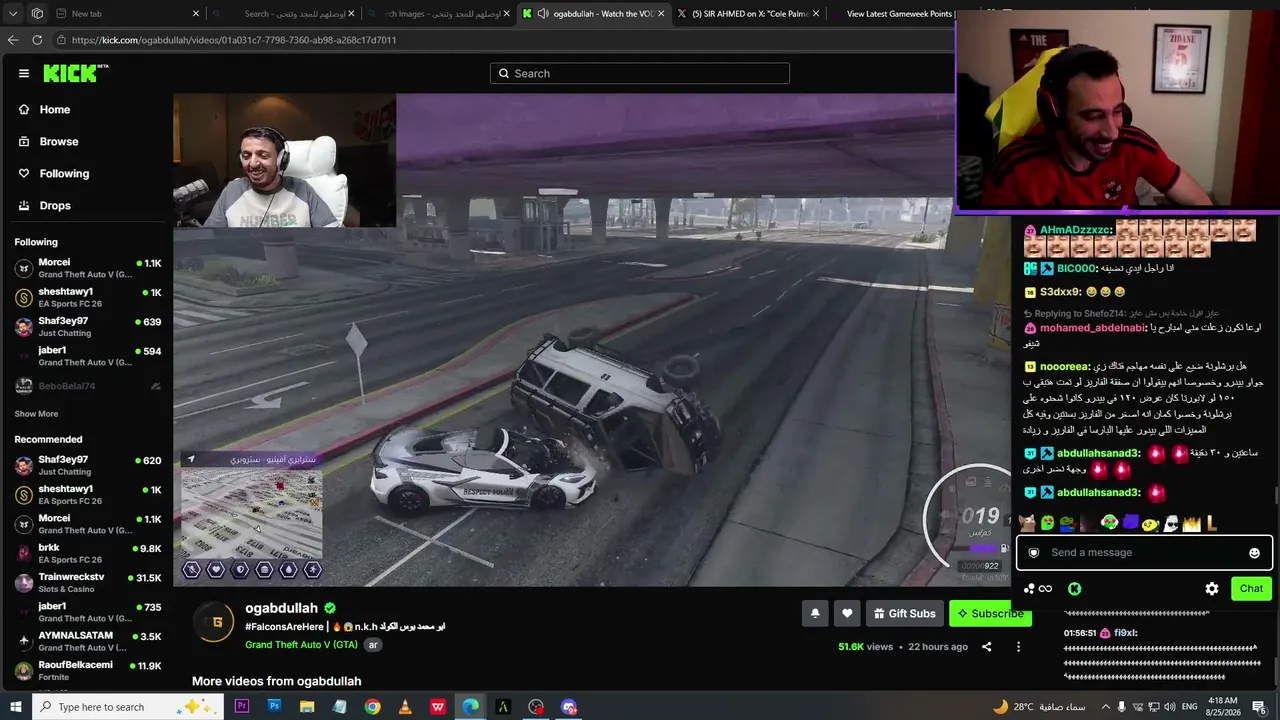This screenshot has width=1280, height=720.
Task: Send message with green Chat button
Action: click(x=1251, y=589)
